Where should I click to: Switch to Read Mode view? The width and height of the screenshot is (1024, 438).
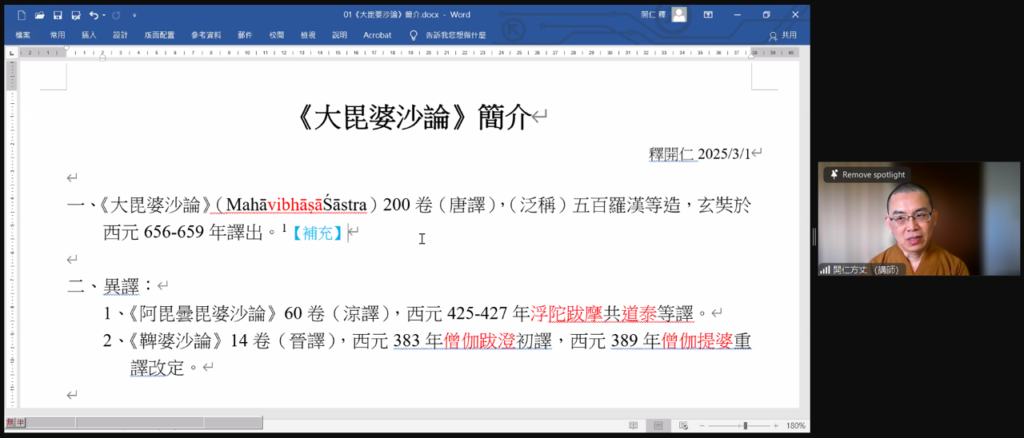633,425
